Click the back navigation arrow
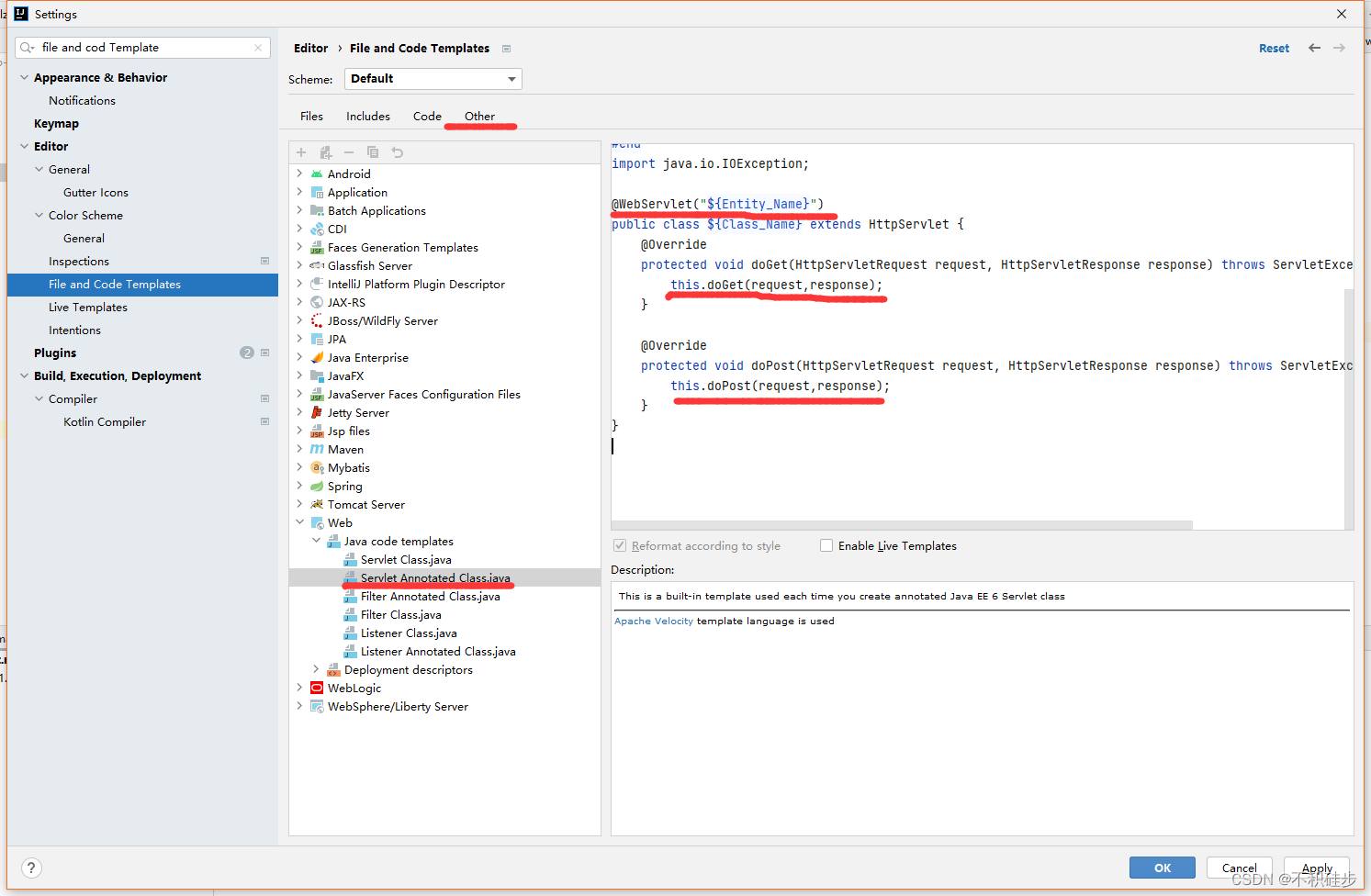1371x896 pixels. pyautogui.click(x=1314, y=48)
